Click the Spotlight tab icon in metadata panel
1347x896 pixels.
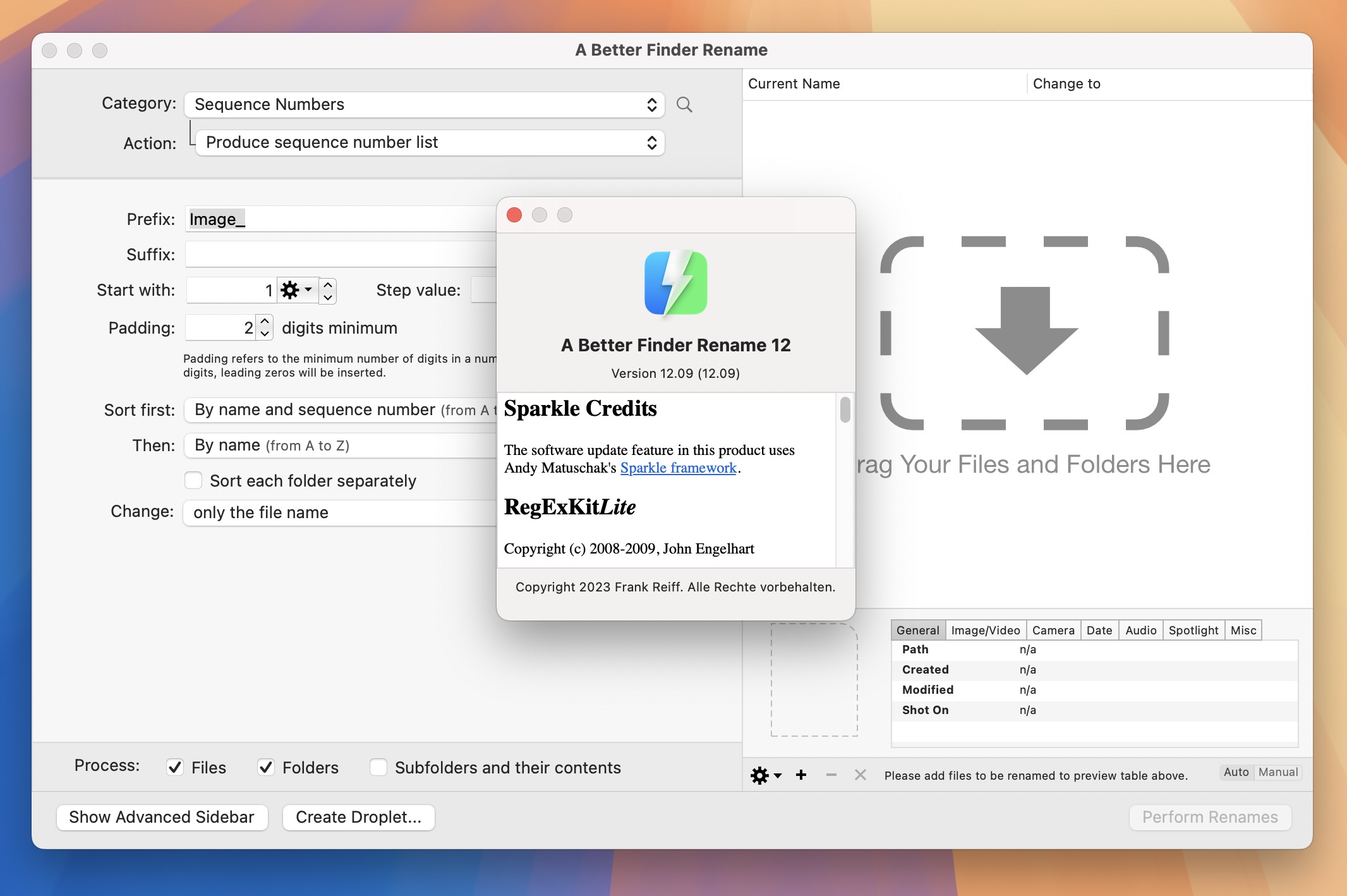tap(1193, 629)
